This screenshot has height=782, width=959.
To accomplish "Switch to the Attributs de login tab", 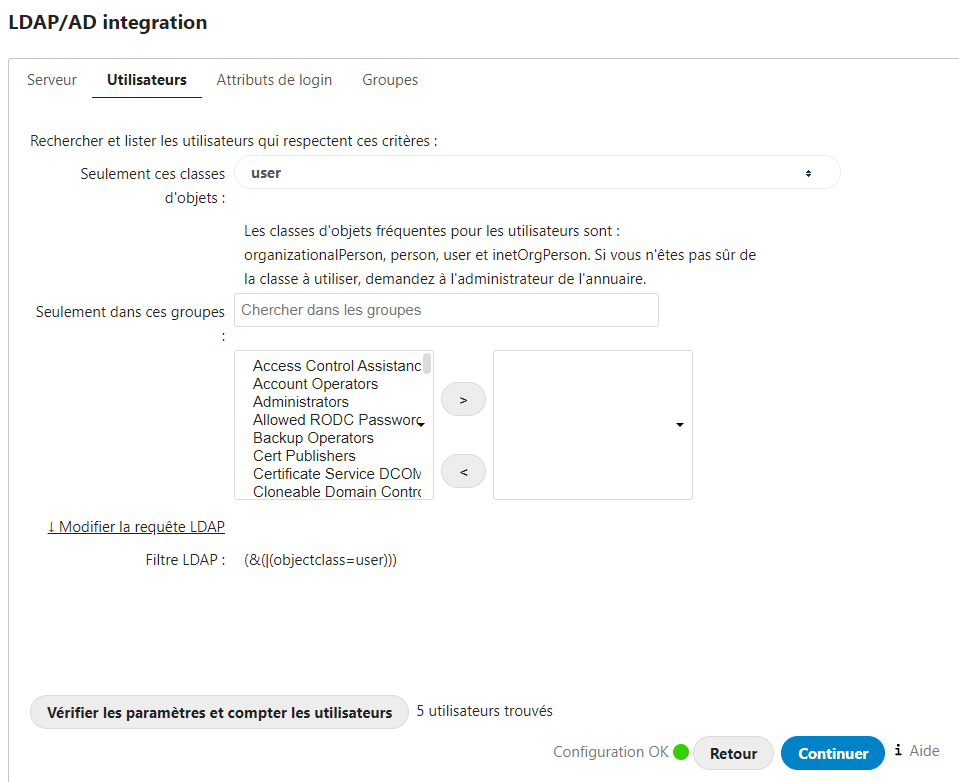I will tap(274, 79).
